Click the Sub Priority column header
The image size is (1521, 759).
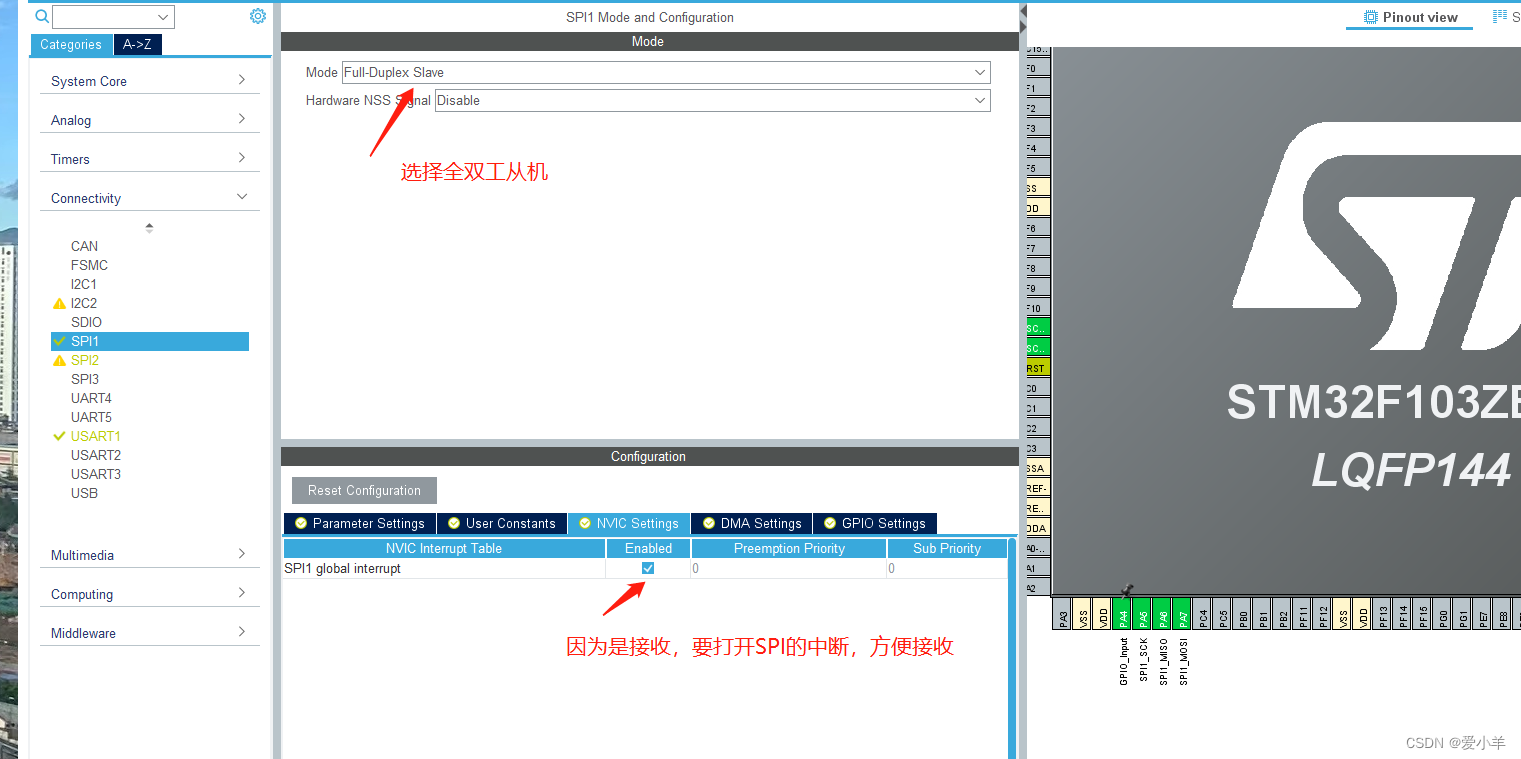947,548
